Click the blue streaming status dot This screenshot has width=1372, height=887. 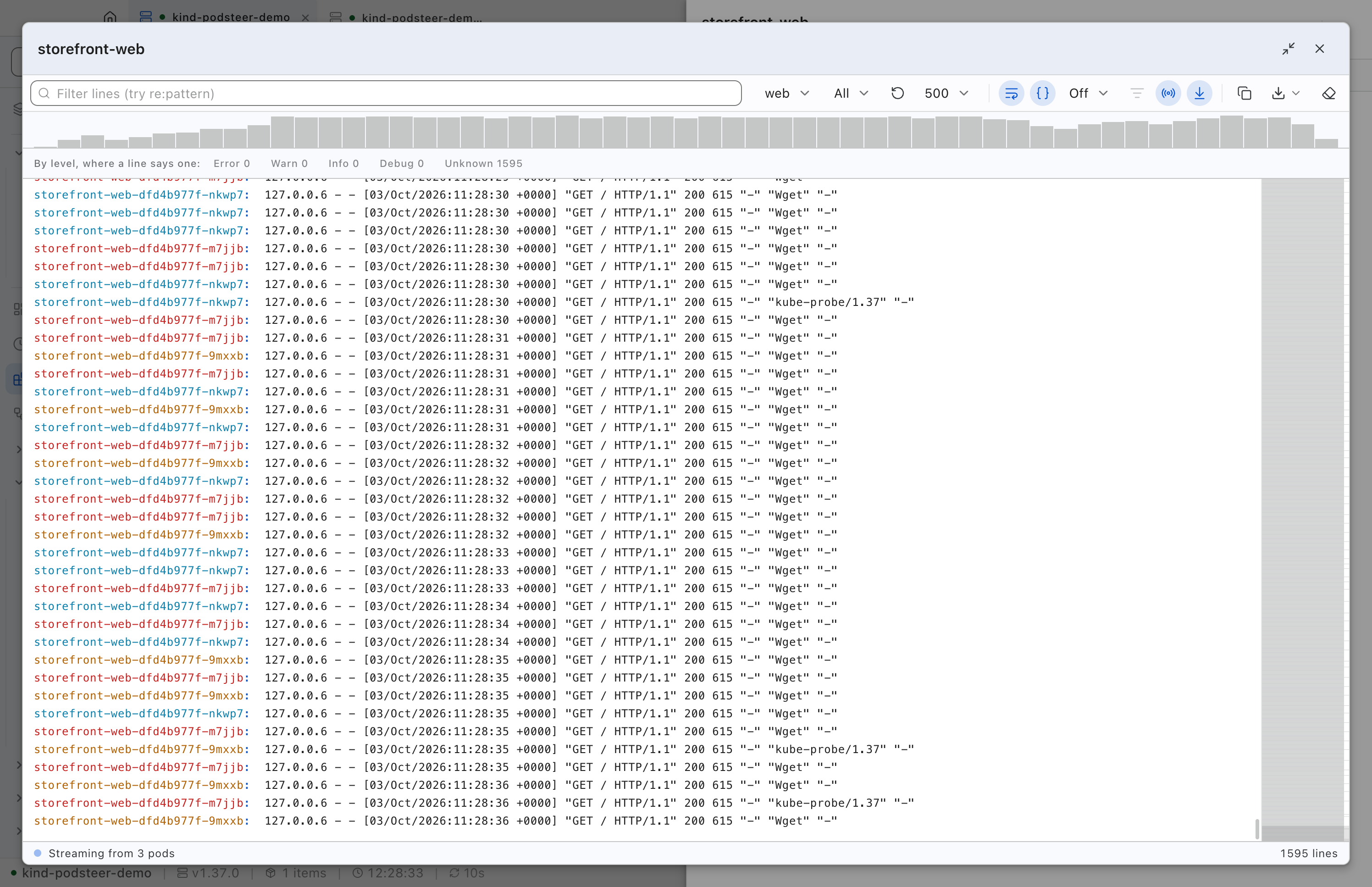pos(38,853)
